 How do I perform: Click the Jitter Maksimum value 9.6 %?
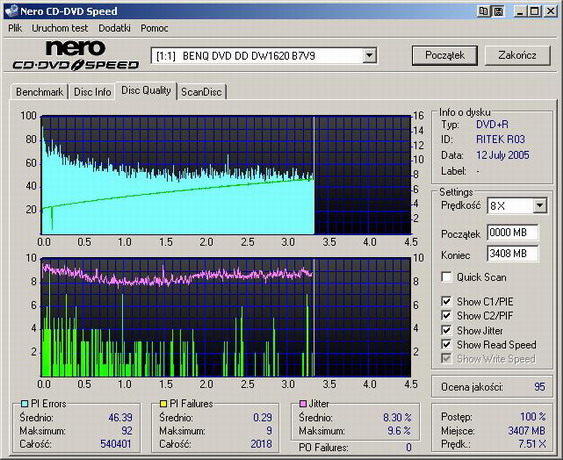399,431
